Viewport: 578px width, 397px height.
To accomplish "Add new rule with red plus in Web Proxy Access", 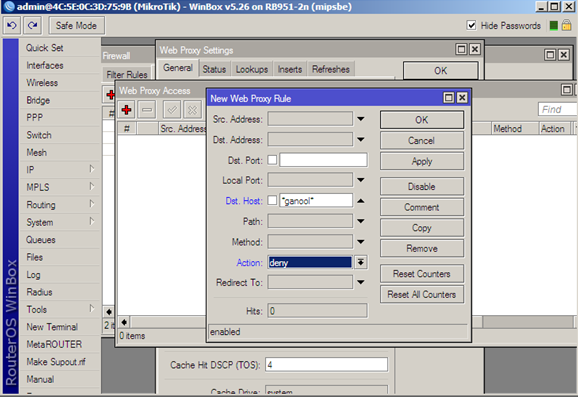I will (x=126, y=109).
